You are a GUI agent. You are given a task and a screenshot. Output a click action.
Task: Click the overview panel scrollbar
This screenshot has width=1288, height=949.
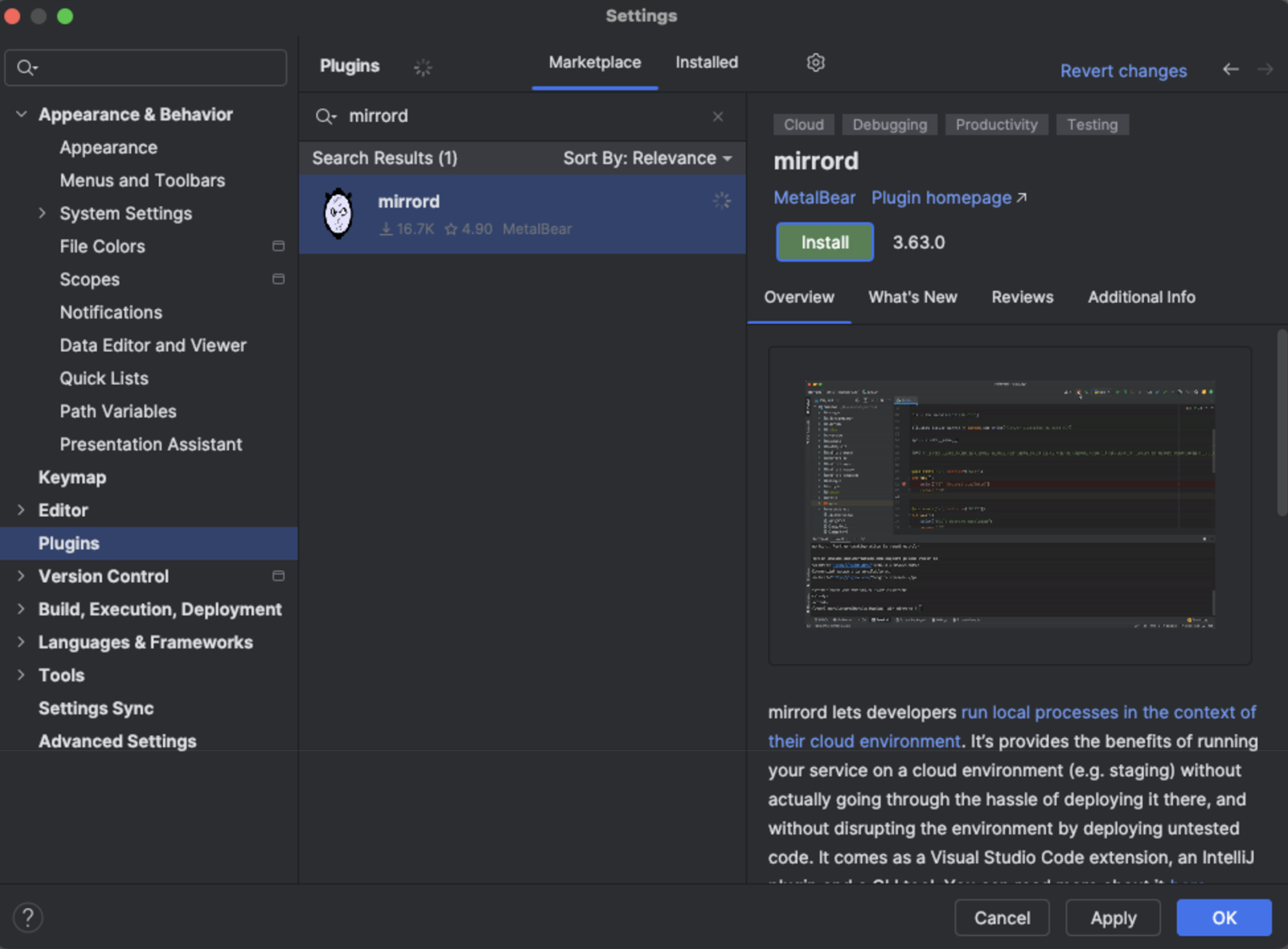(x=1281, y=422)
